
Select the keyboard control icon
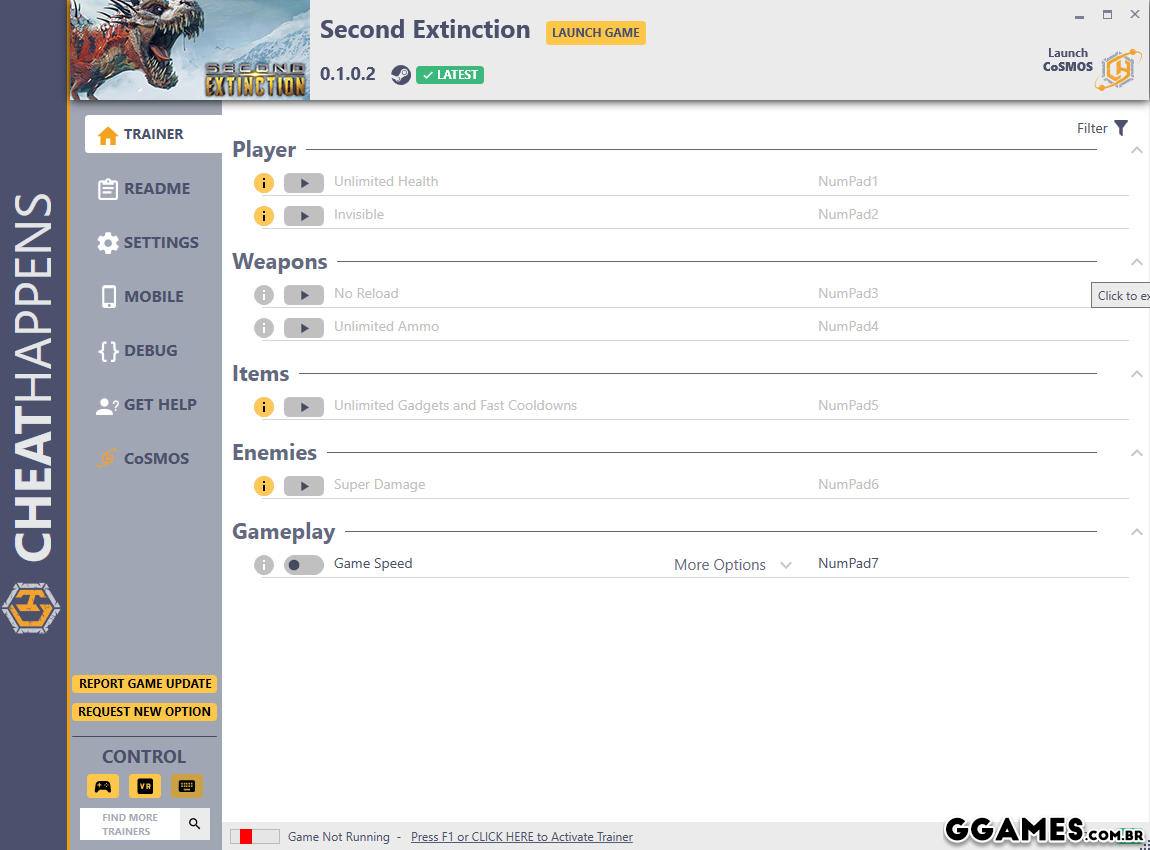coord(186,786)
